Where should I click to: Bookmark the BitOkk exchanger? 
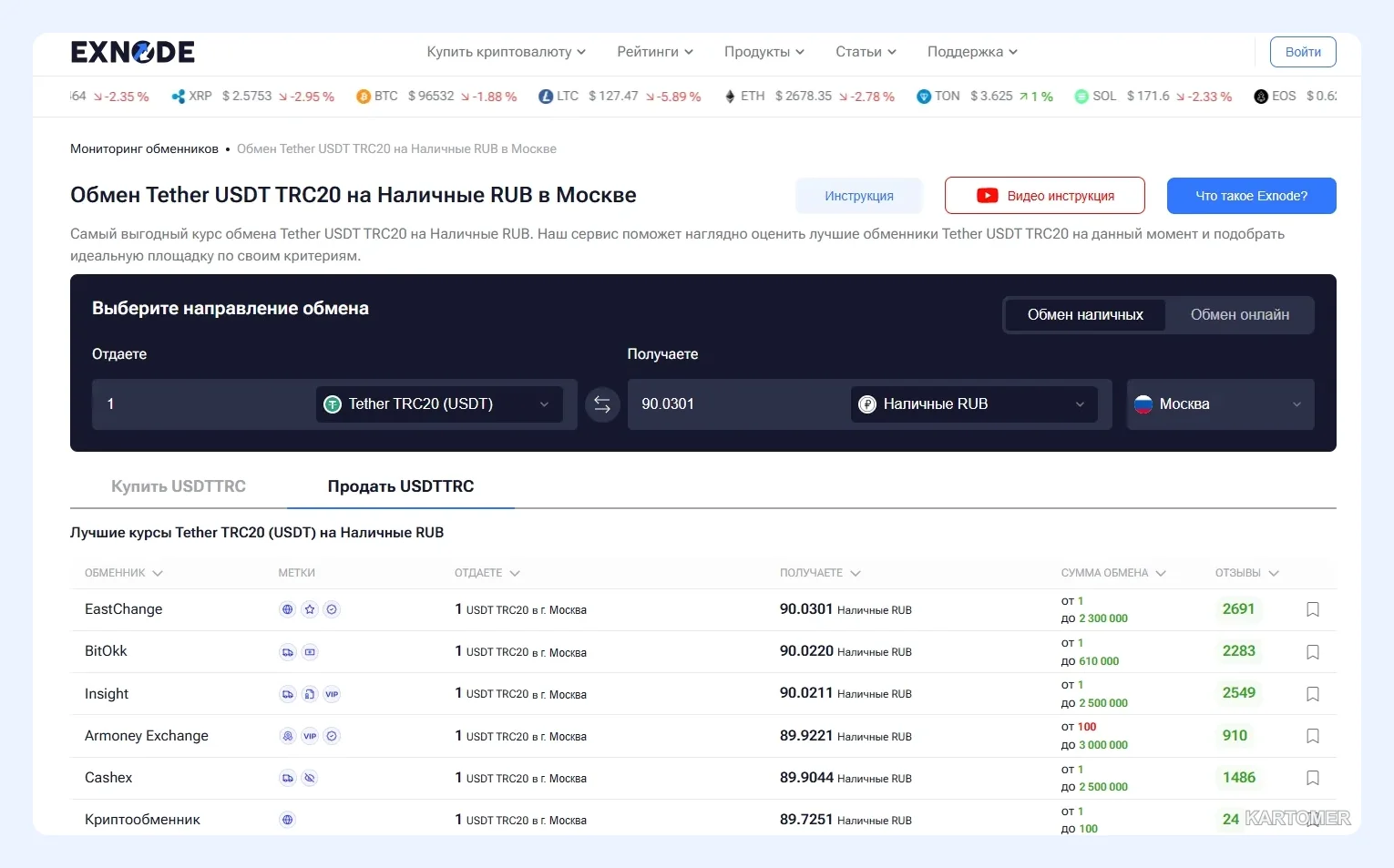[1313, 652]
